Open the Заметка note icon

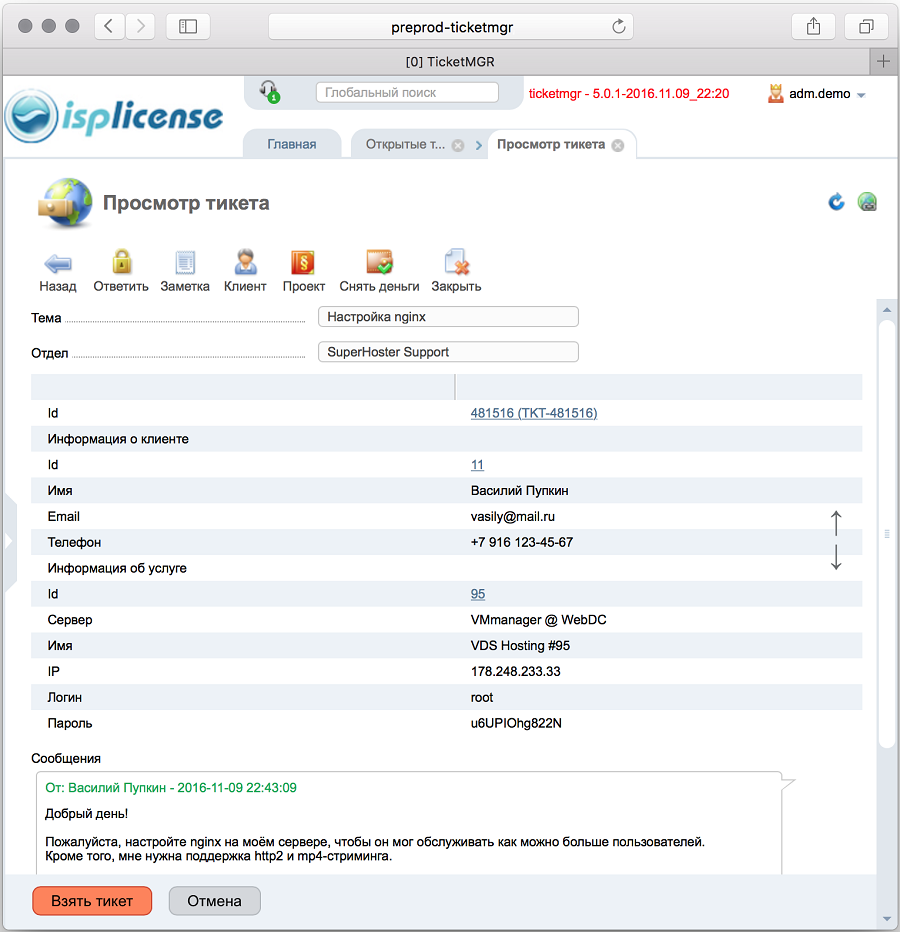pos(184,263)
